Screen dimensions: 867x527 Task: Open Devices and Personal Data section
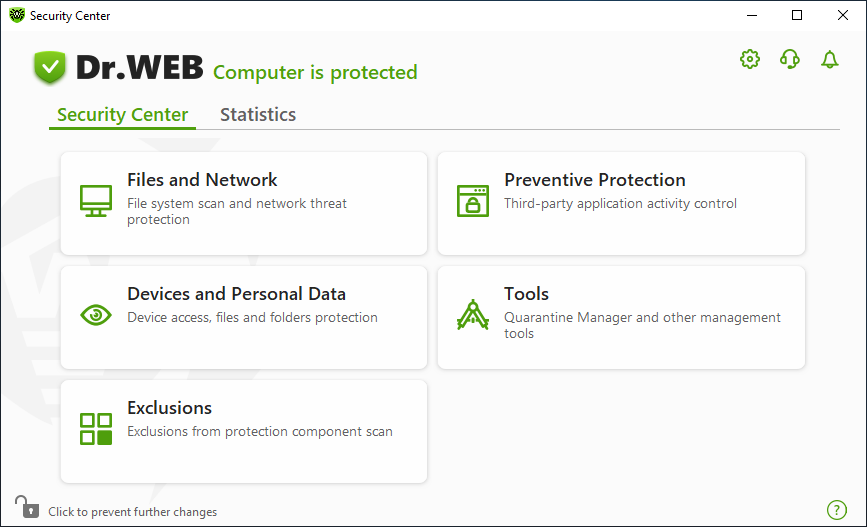point(244,317)
